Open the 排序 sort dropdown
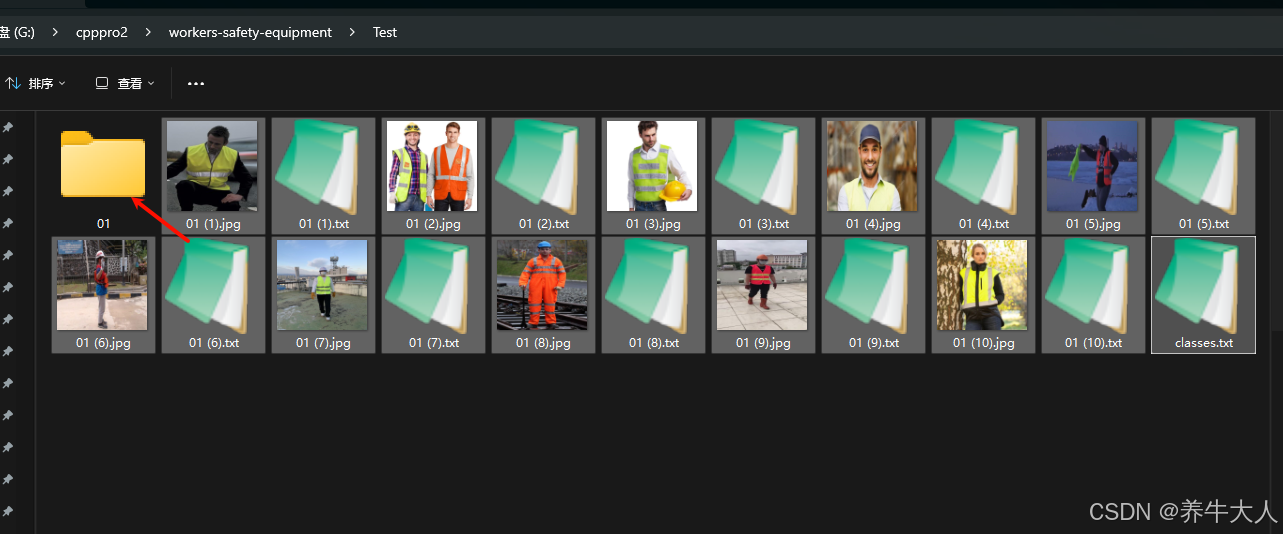1283x534 pixels. (36, 83)
